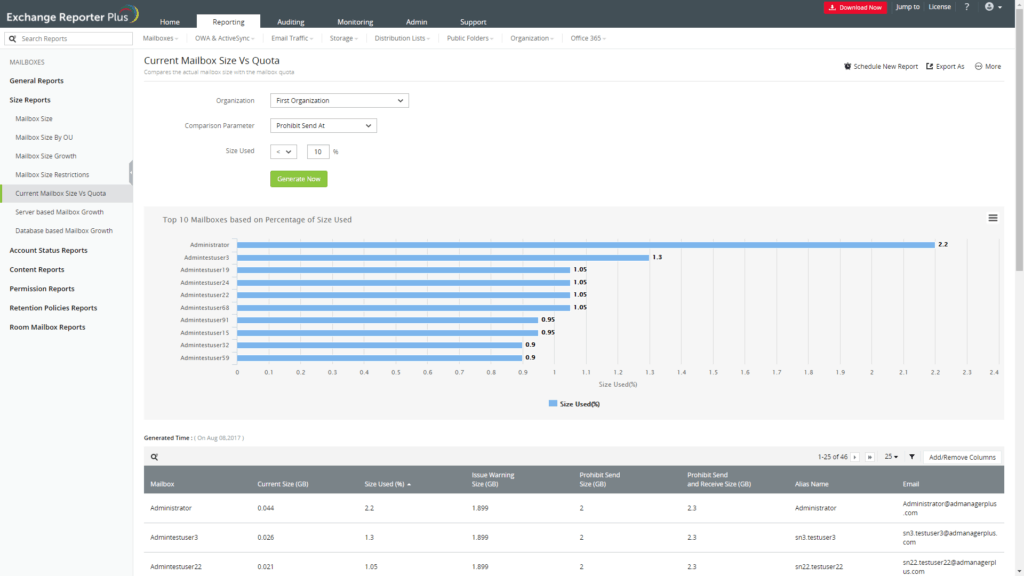
Task: Click the Export As icon
Action: pyautogui.click(x=929, y=66)
